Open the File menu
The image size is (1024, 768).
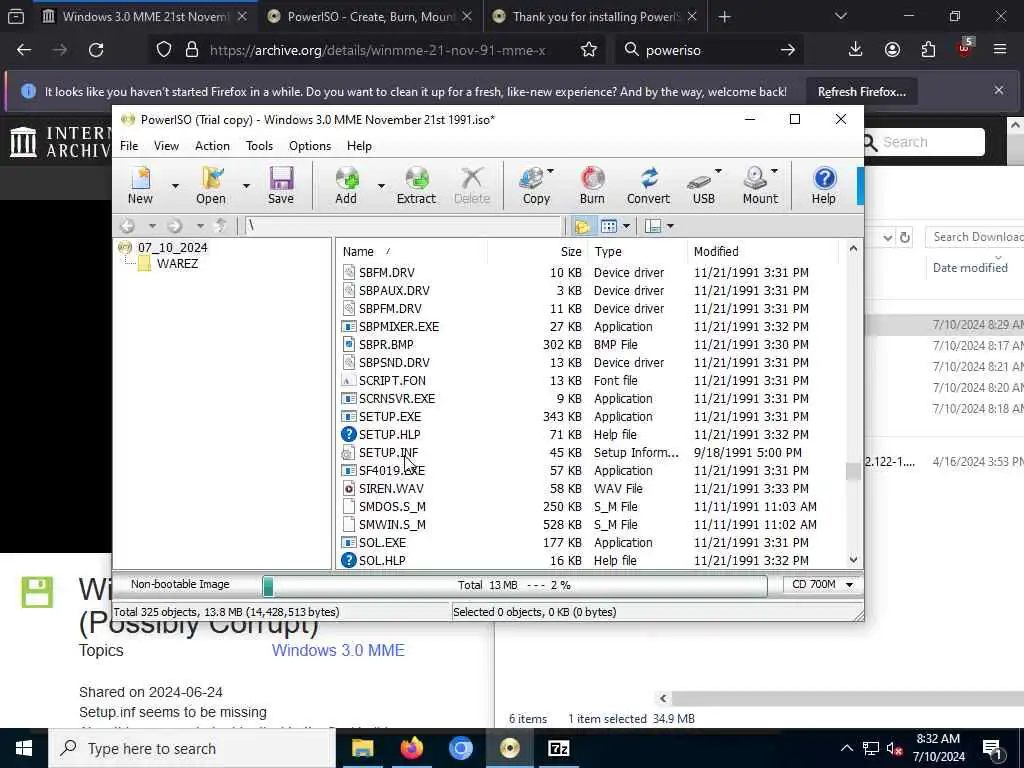129,146
